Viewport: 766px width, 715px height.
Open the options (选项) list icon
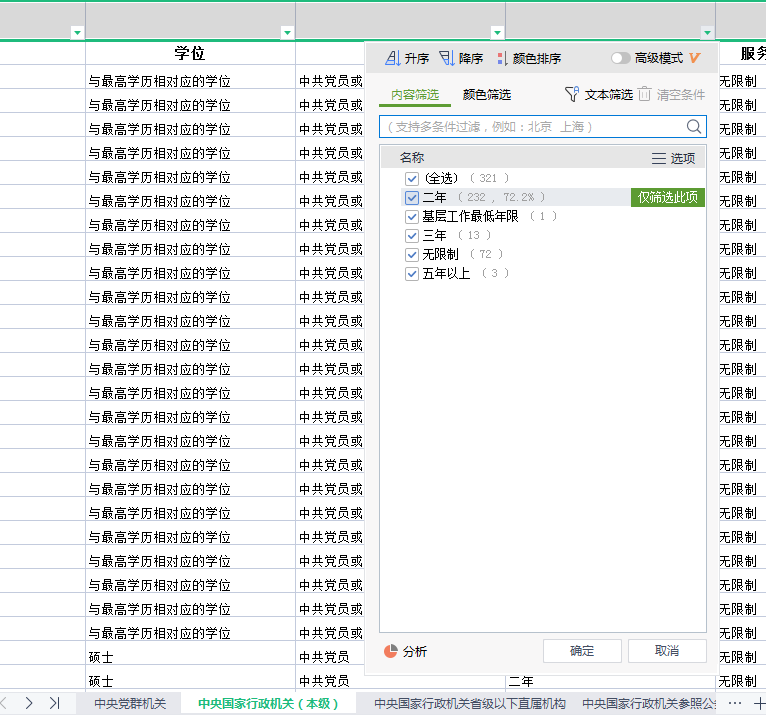tap(658, 158)
